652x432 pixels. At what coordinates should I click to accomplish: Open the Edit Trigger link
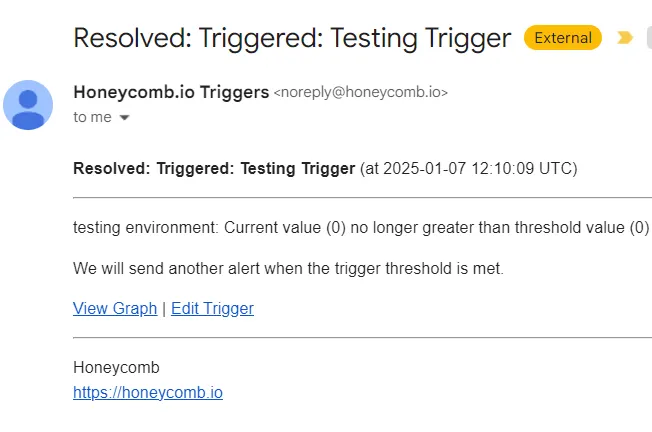212,308
